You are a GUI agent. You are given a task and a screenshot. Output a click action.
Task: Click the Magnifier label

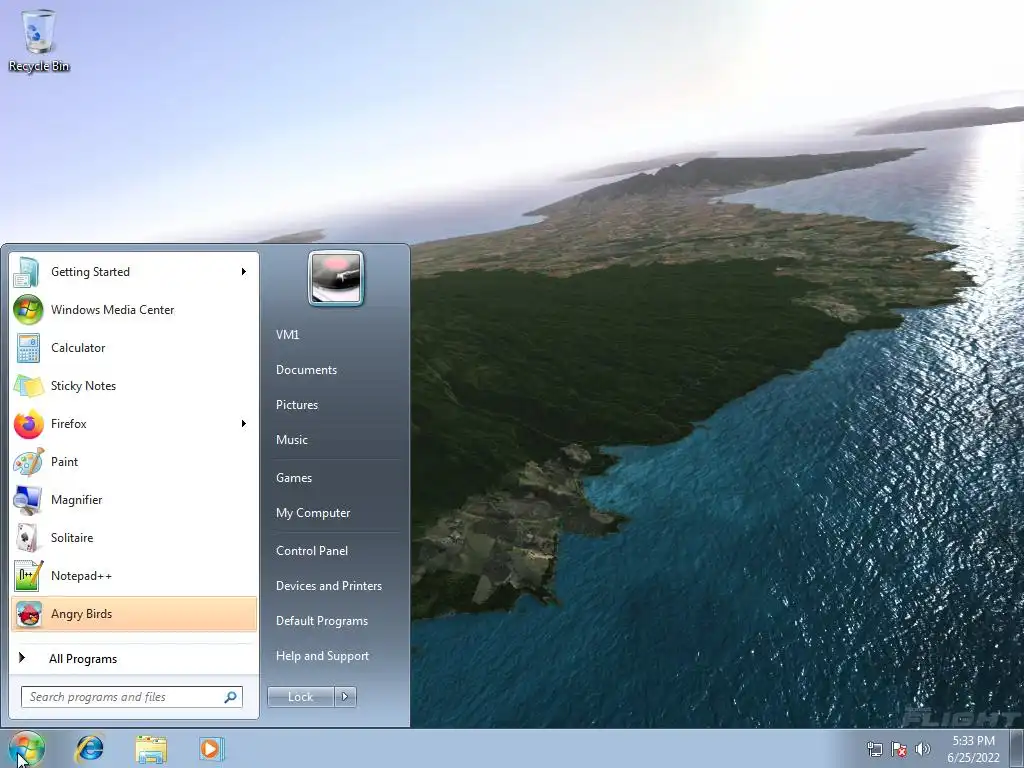(x=76, y=500)
